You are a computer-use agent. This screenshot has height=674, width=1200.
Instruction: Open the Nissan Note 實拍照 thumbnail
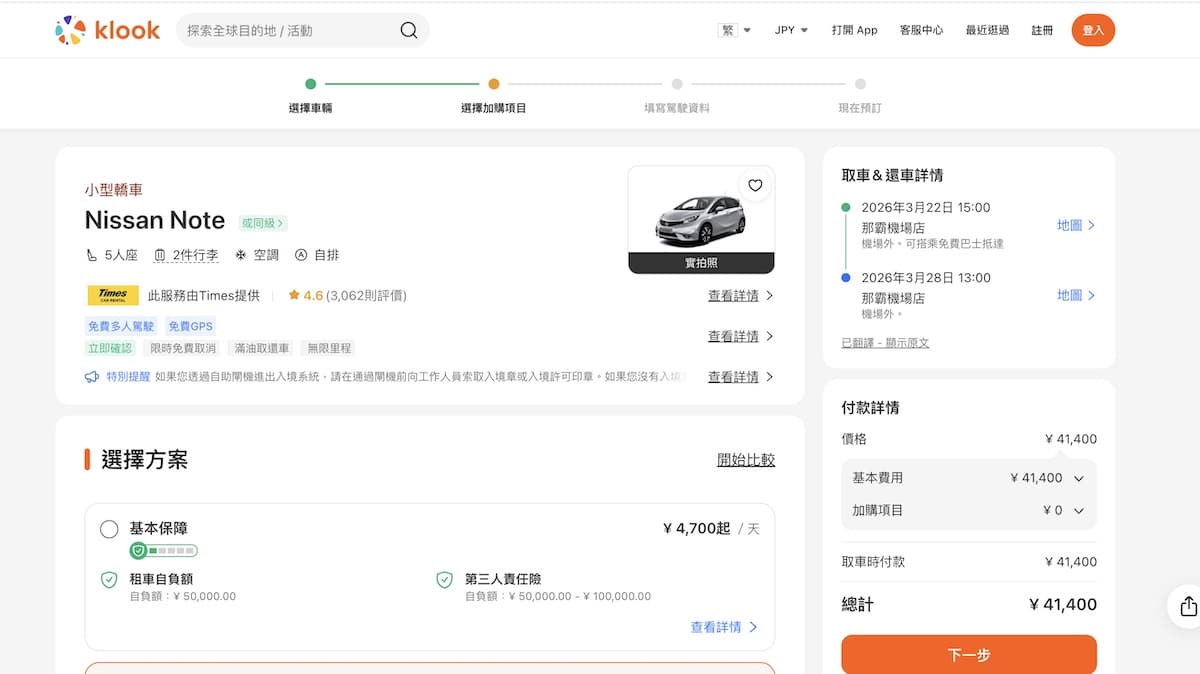[701, 220]
